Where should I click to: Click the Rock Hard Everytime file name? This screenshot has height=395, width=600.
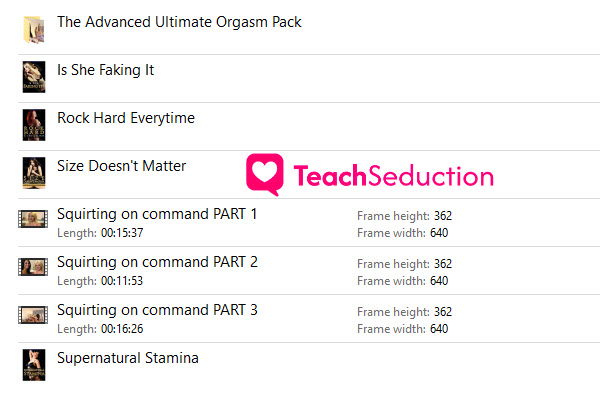pyautogui.click(x=126, y=118)
